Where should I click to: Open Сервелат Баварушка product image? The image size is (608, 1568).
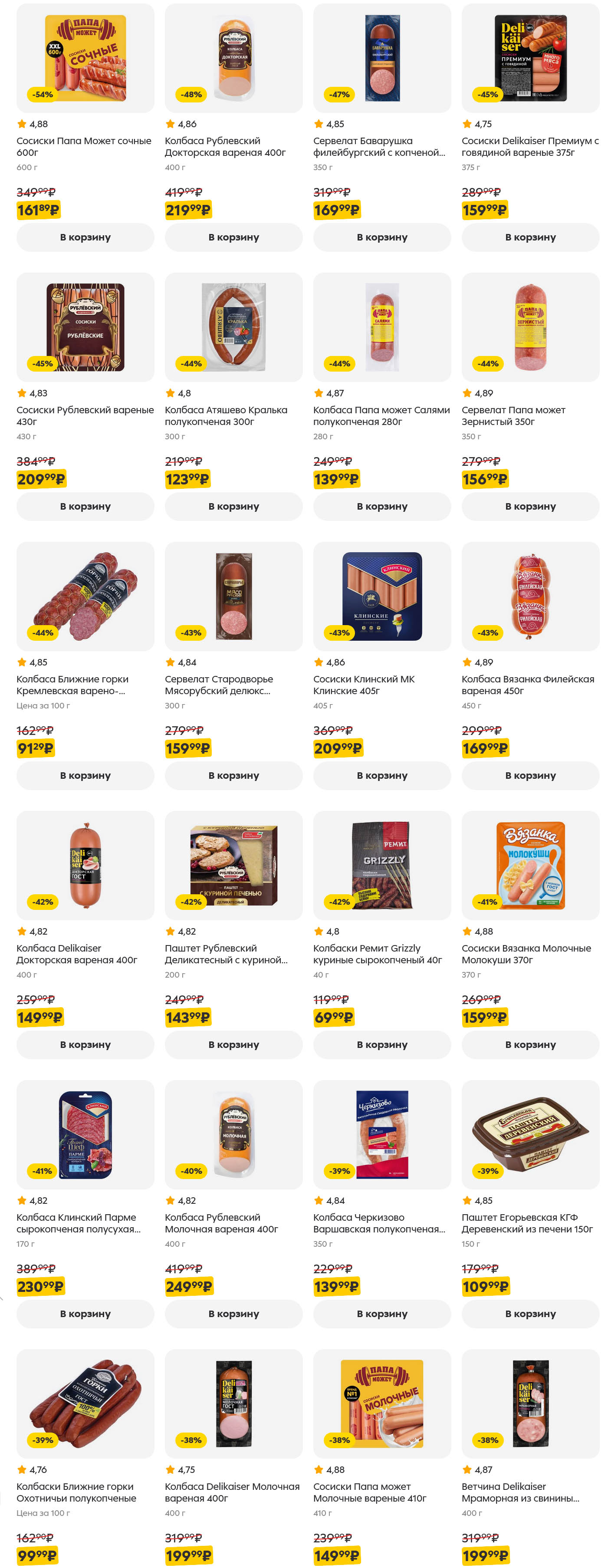(x=381, y=59)
